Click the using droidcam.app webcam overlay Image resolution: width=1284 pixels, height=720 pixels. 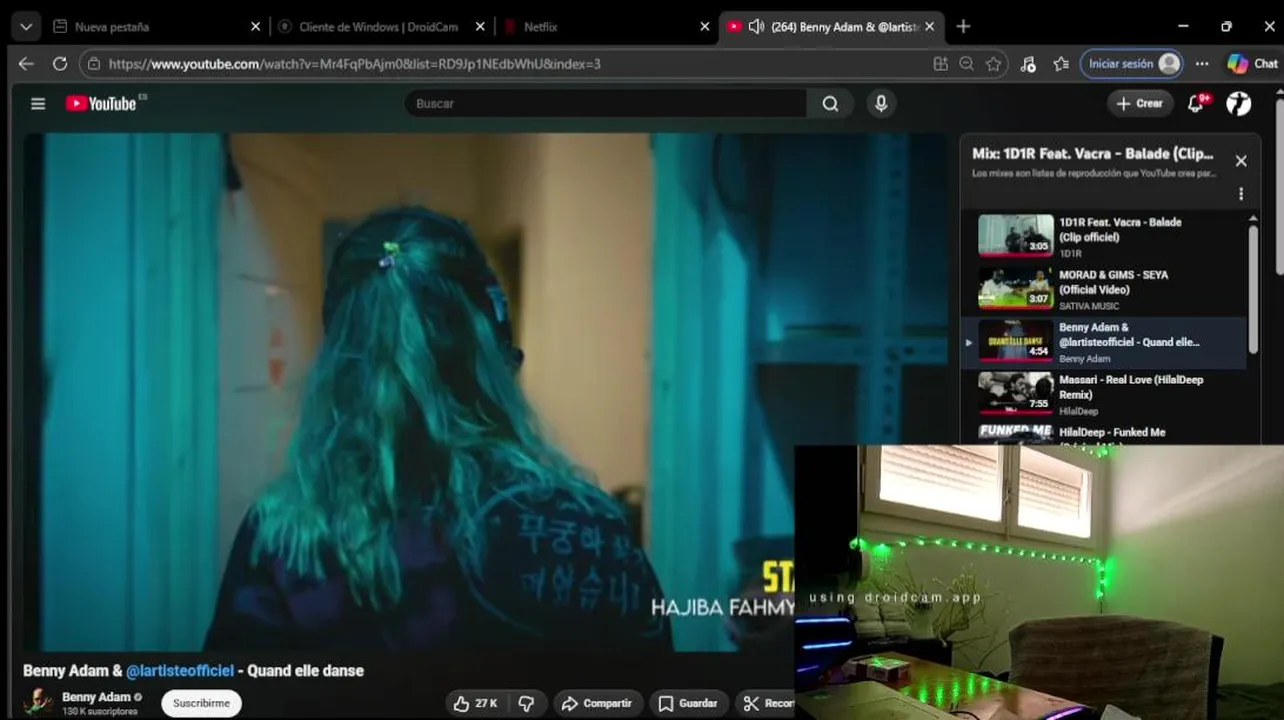(1039, 582)
